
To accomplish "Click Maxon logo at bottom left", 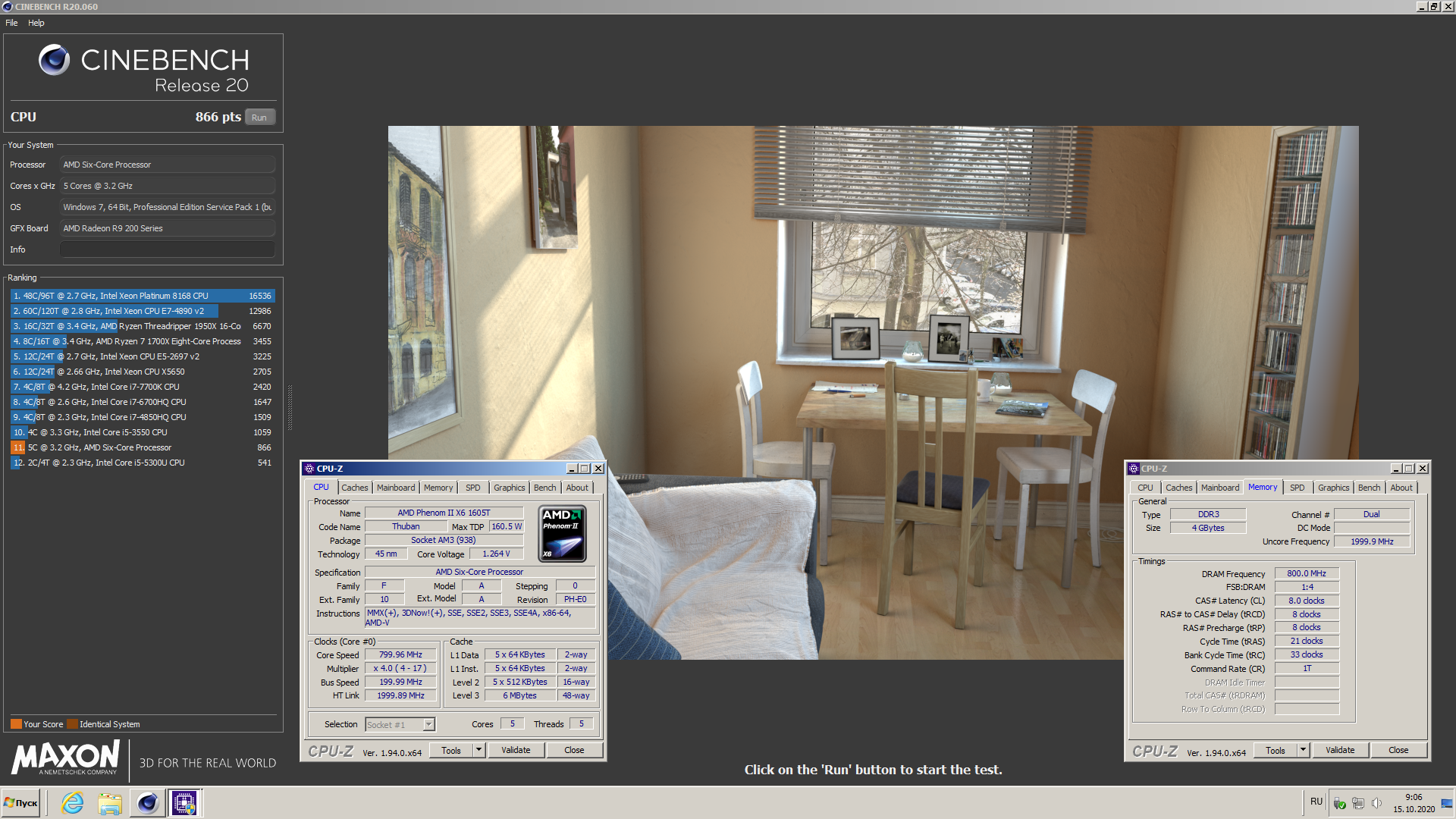I will 65,757.
